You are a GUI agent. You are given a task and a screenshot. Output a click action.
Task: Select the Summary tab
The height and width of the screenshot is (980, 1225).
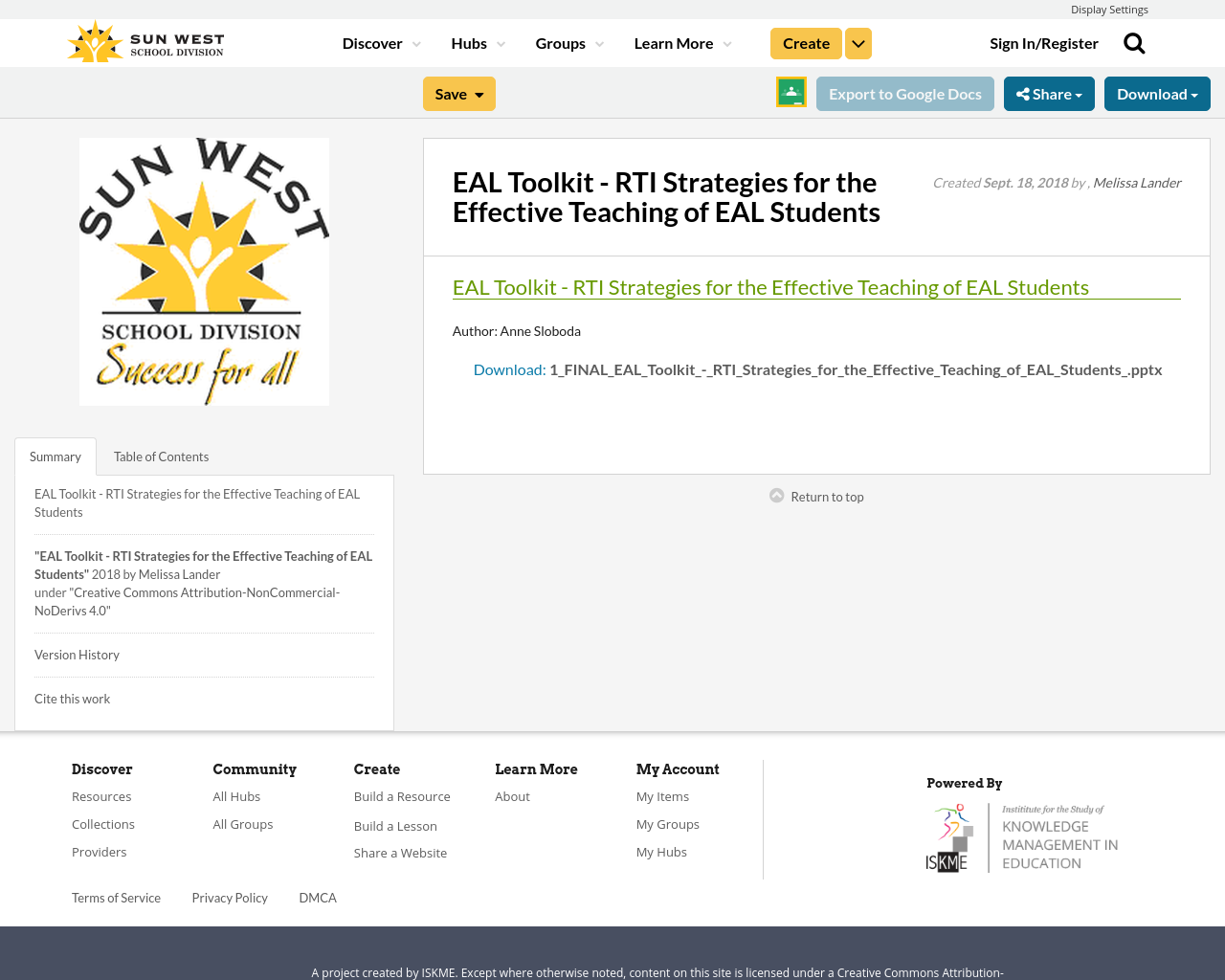pyautogui.click(x=55, y=457)
